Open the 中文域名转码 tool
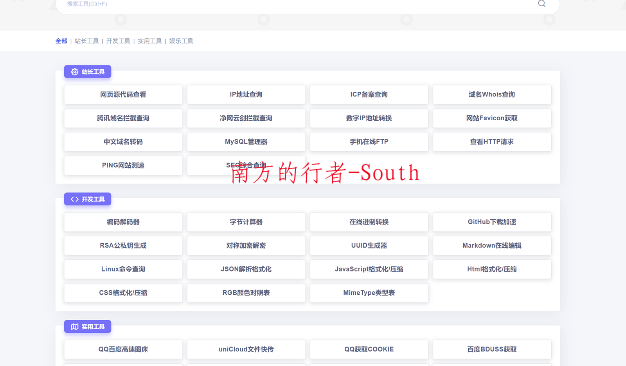 point(123,141)
